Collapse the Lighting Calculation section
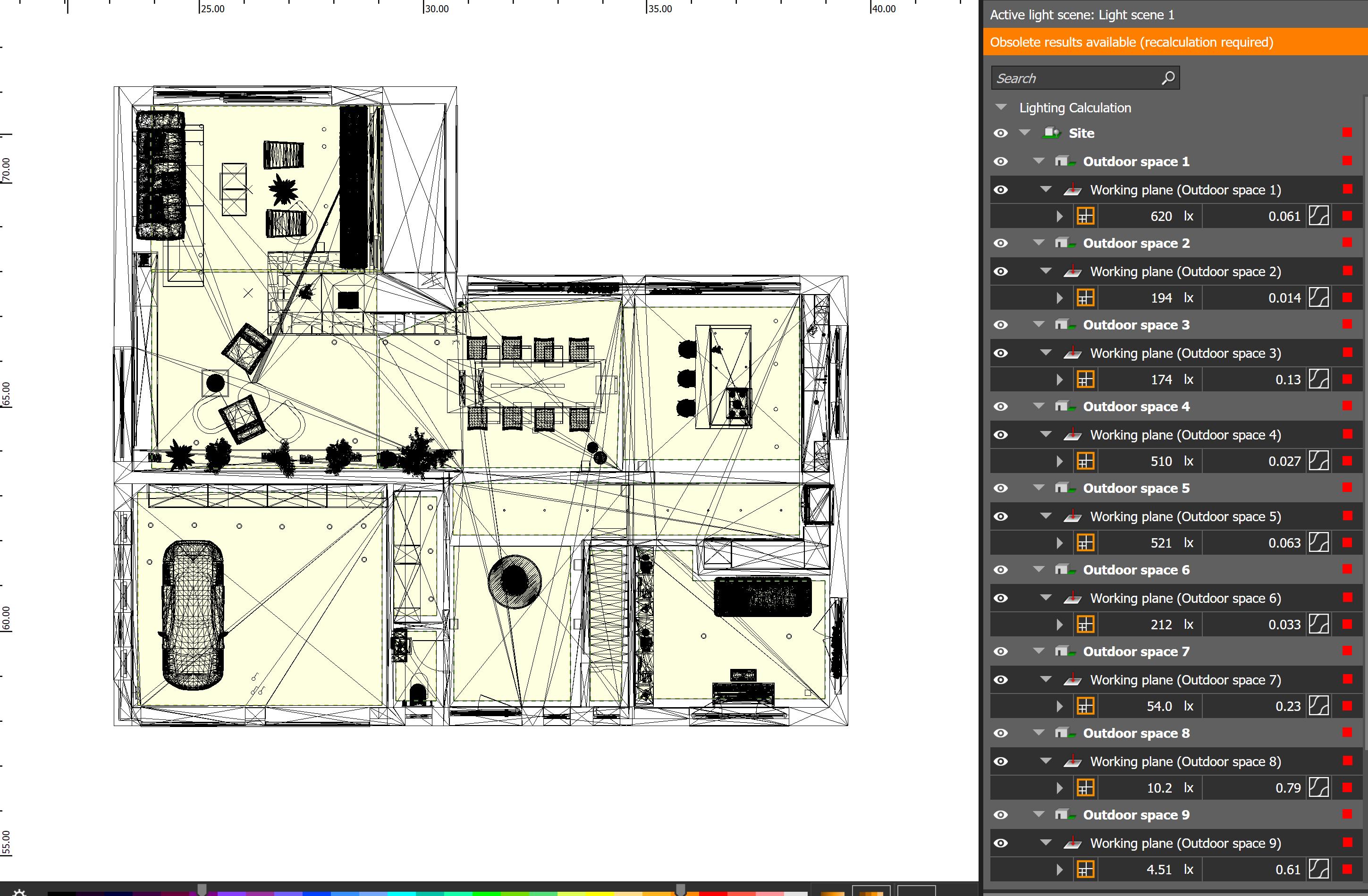The height and width of the screenshot is (896, 1368). [x=1001, y=108]
